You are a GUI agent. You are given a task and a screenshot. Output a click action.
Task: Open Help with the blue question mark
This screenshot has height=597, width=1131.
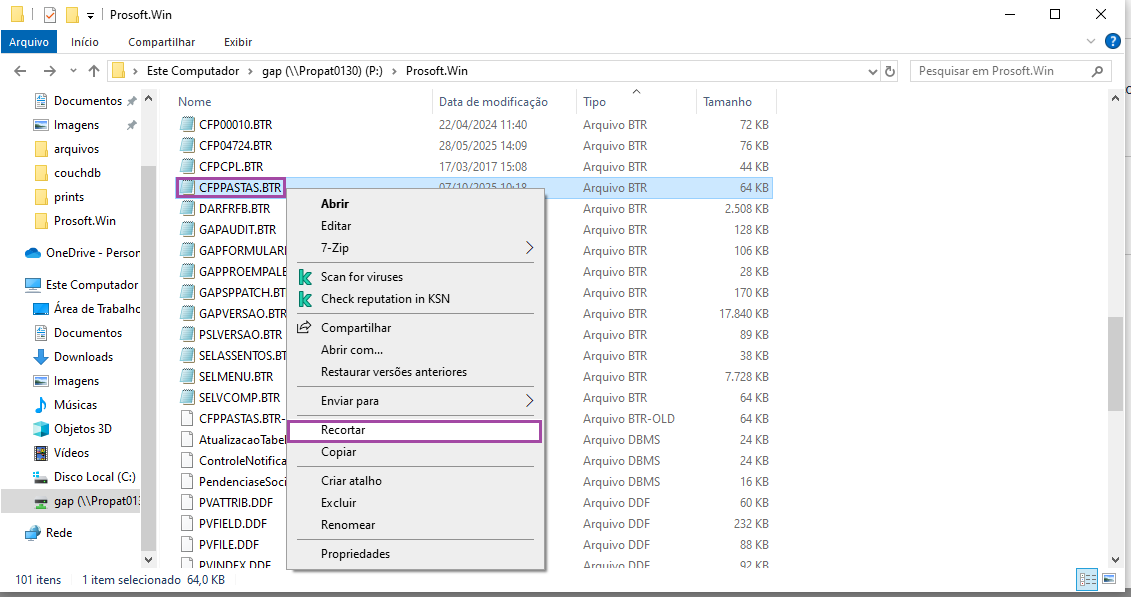(x=1113, y=42)
